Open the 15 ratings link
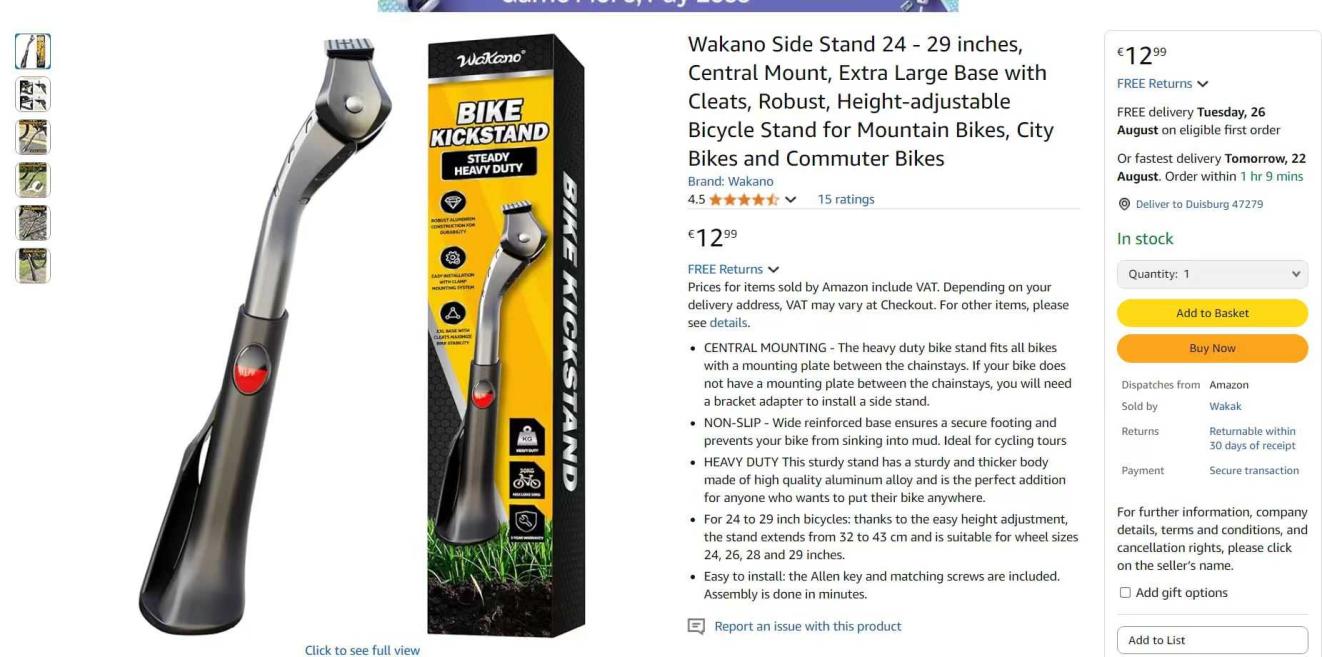This screenshot has height=657, width=1322. (x=846, y=199)
